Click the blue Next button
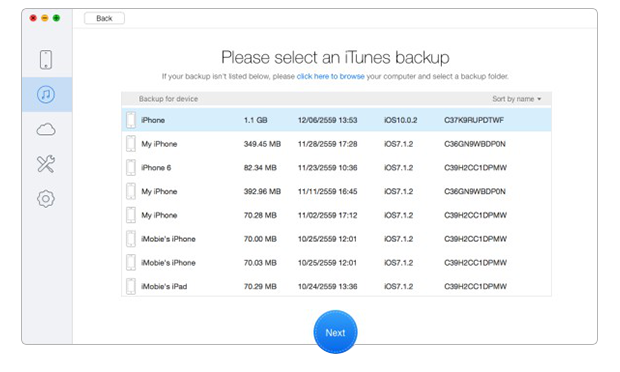 pos(335,332)
